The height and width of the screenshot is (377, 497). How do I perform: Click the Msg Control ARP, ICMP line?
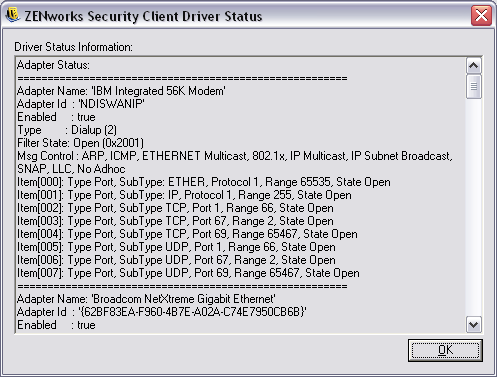pos(235,162)
